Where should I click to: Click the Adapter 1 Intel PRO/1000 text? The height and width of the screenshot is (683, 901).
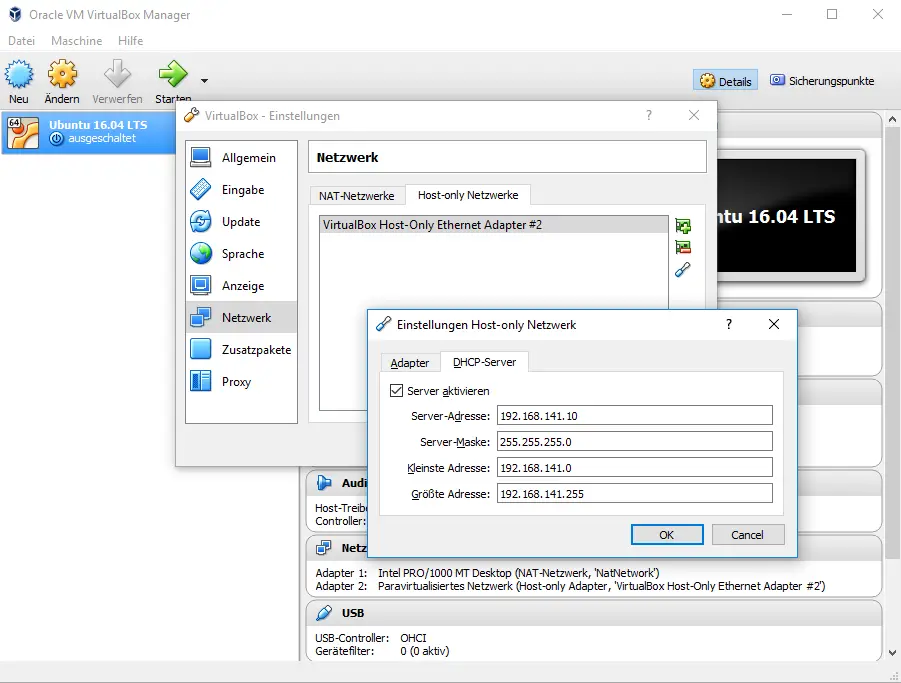[519, 573]
